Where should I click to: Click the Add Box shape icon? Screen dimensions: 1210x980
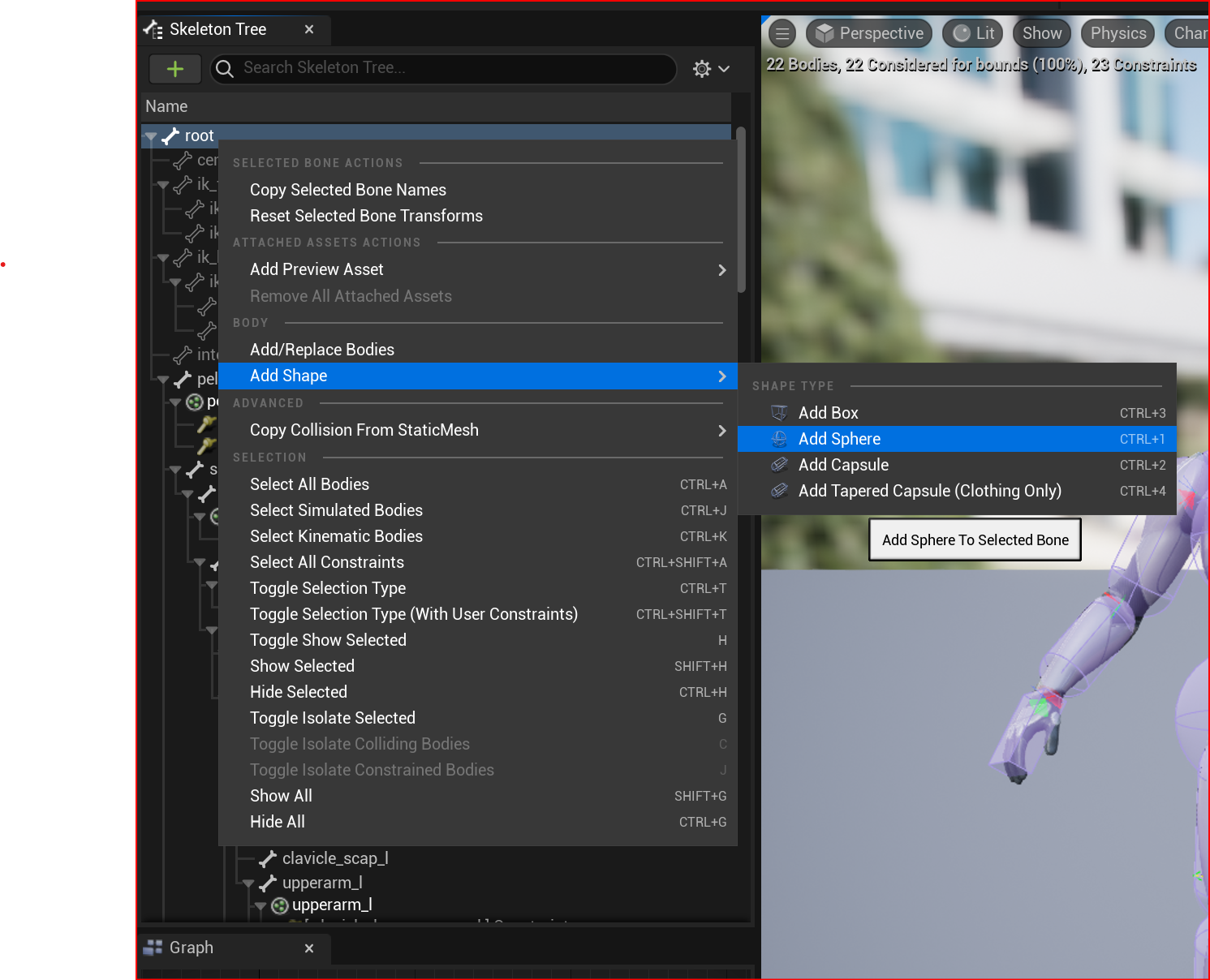click(779, 412)
